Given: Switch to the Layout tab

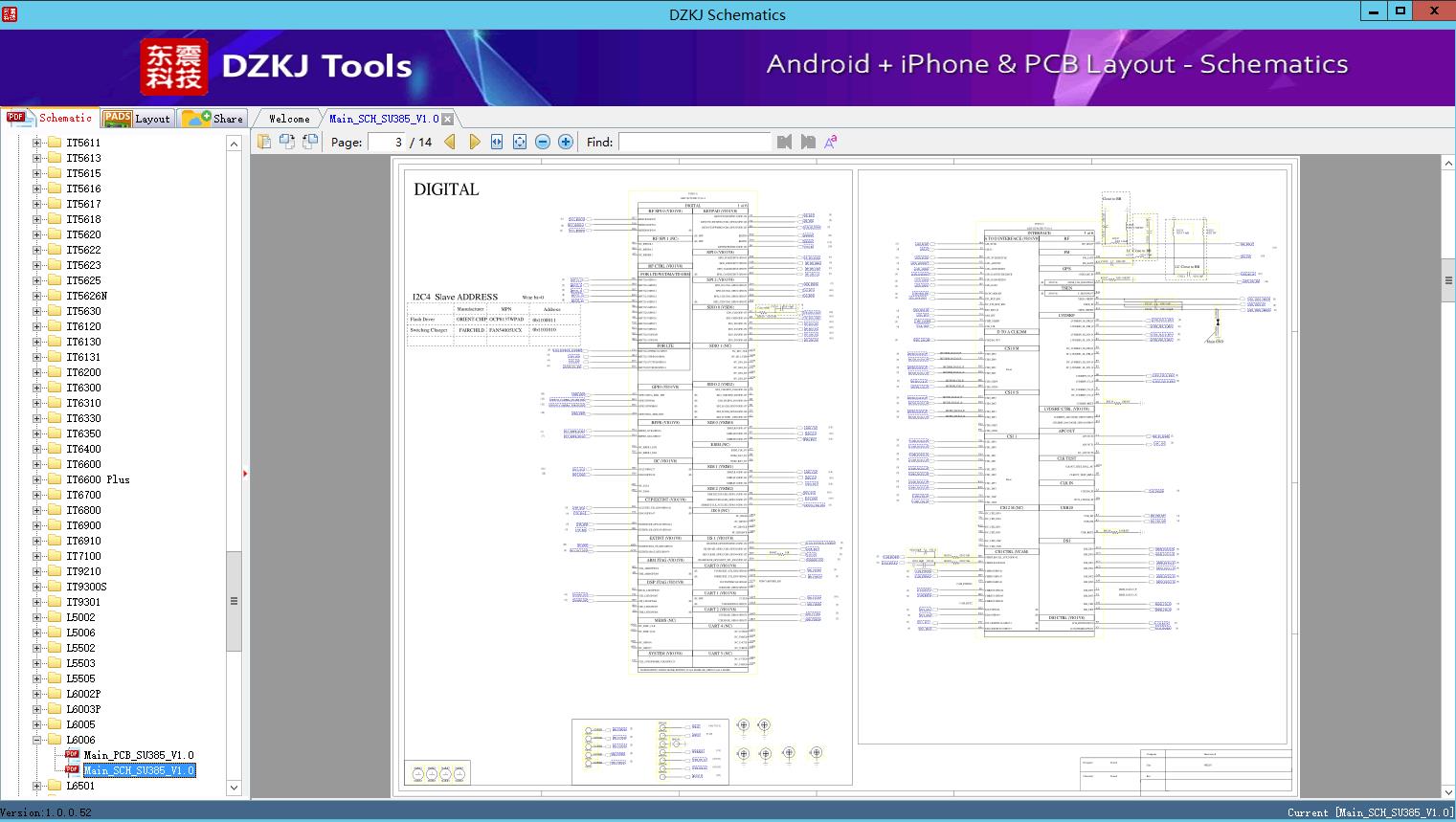Looking at the screenshot, I should pos(137,119).
